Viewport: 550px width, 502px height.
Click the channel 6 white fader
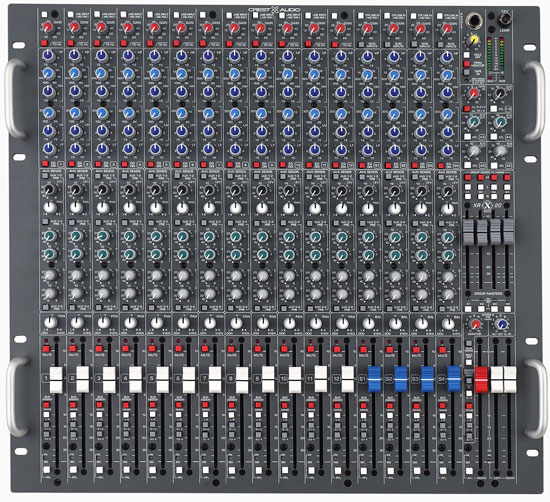(189, 380)
